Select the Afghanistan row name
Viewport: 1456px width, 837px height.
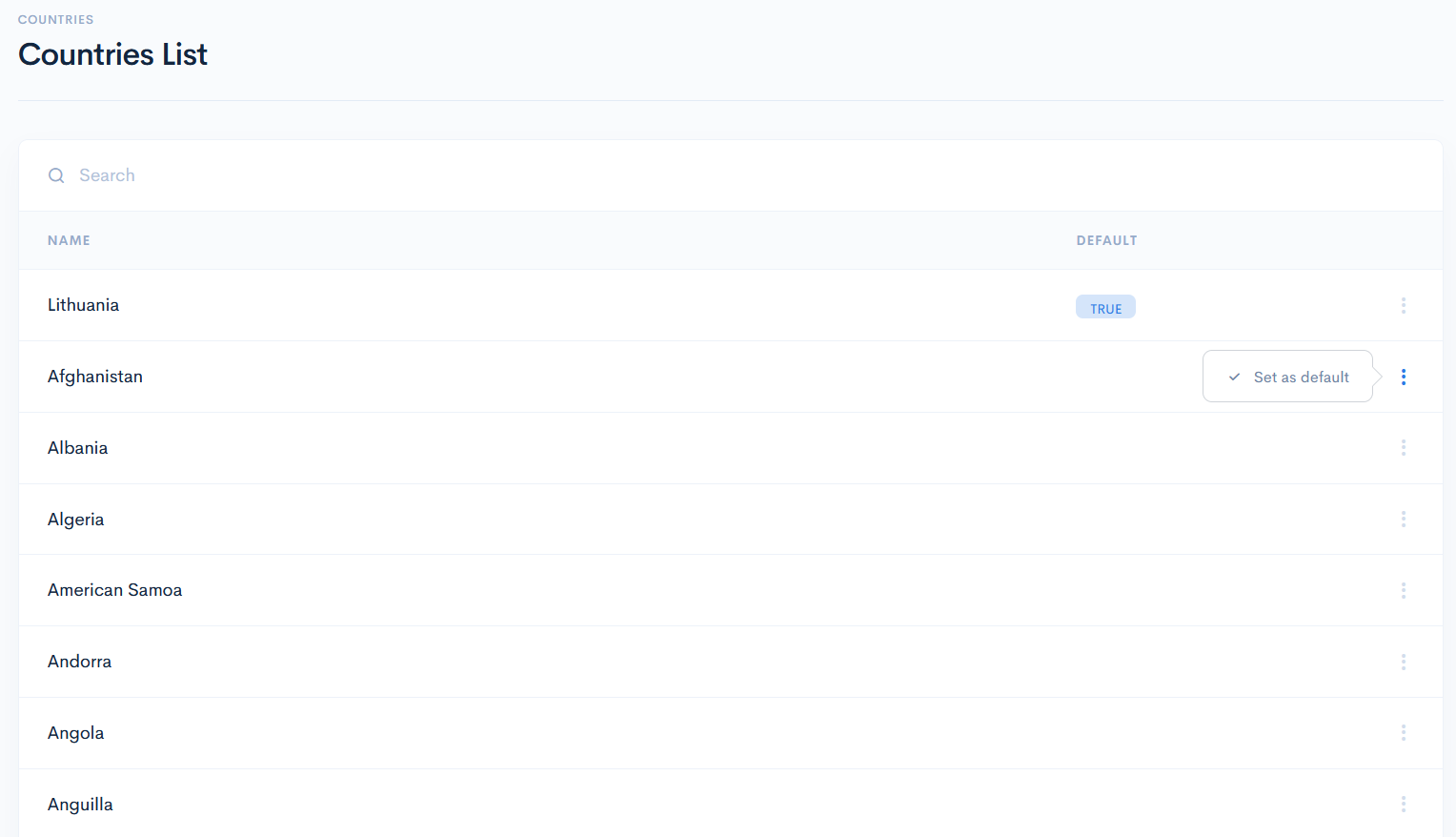click(95, 377)
